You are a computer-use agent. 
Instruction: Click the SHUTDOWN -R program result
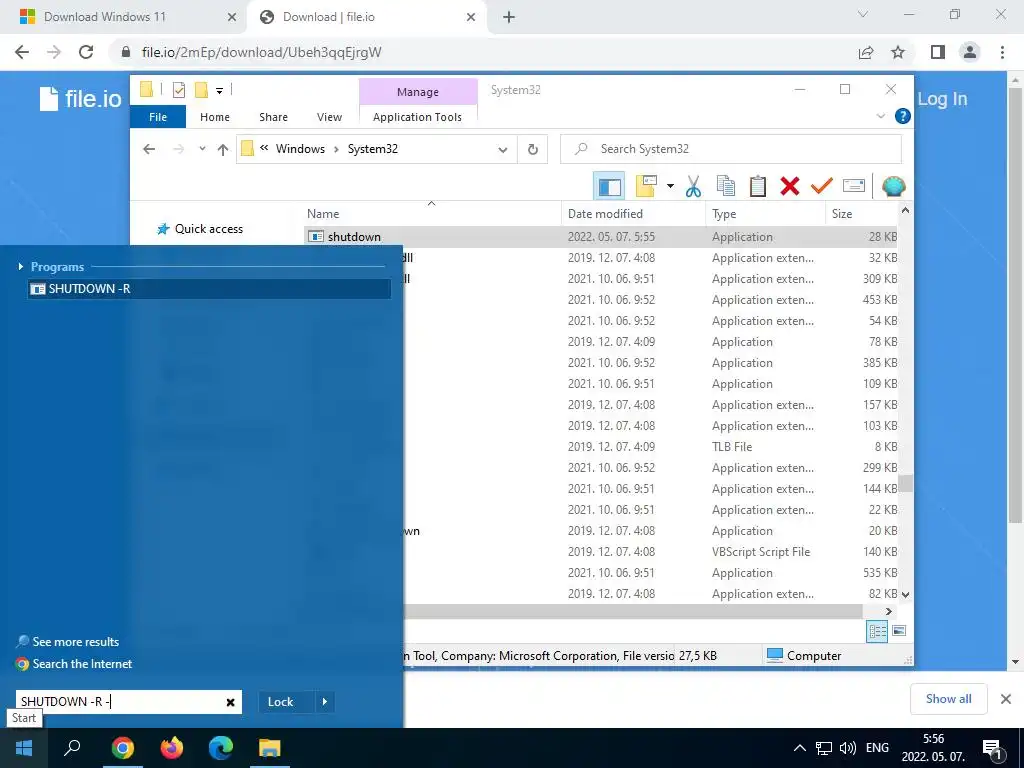click(210, 289)
